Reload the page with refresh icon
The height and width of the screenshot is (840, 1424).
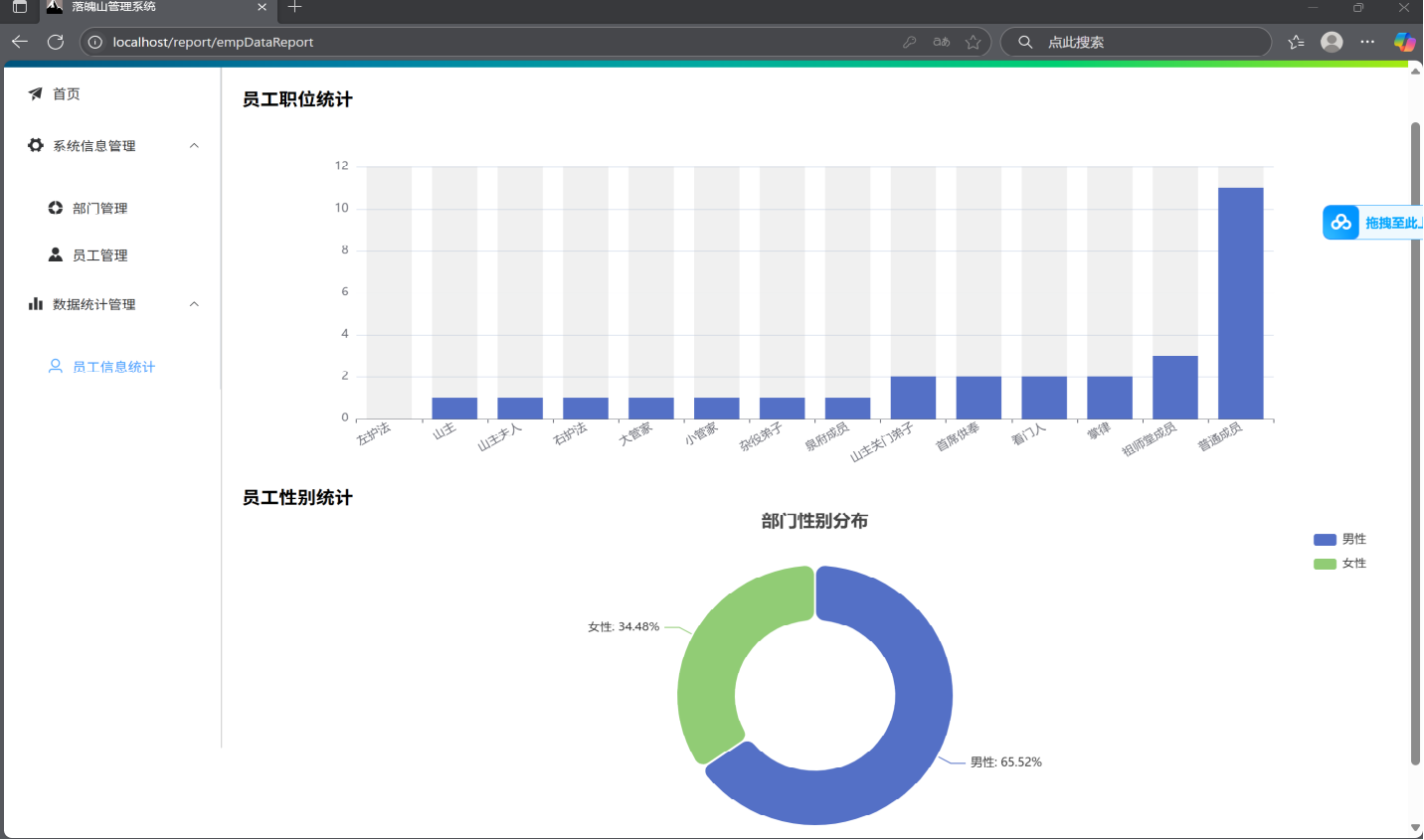point(56,42)
